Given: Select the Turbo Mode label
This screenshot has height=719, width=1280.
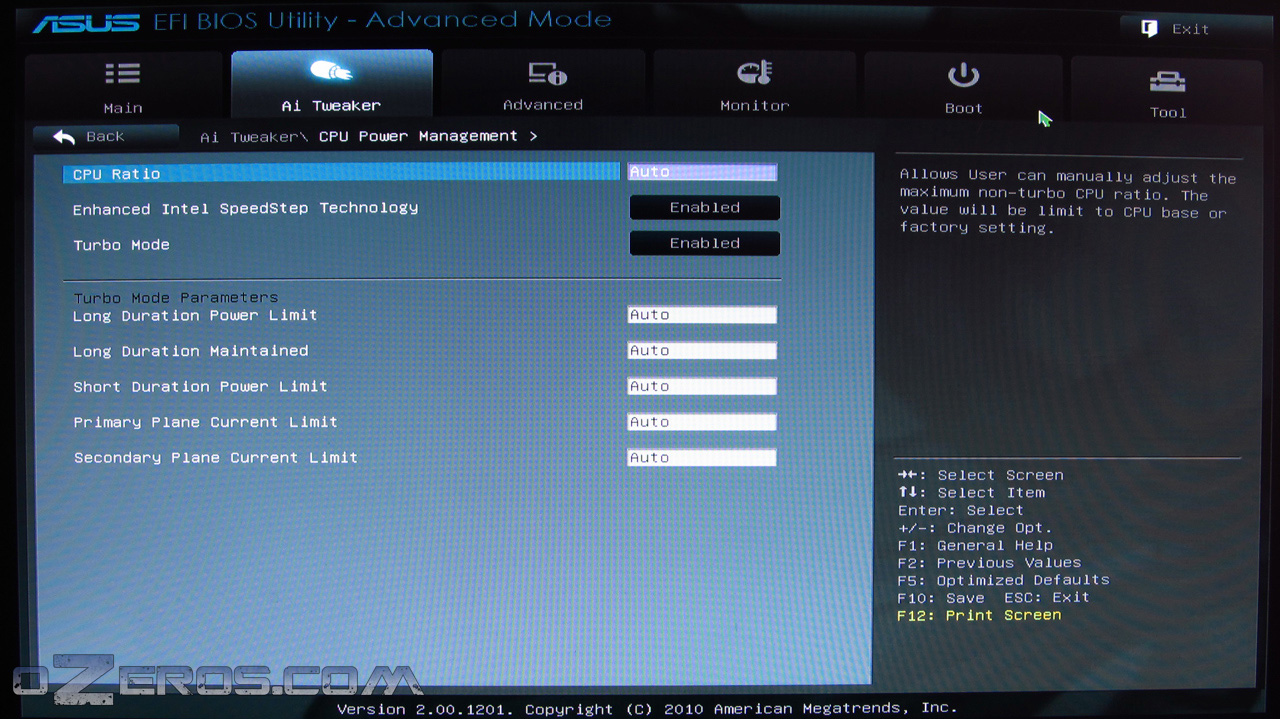Looking at the screenshot, I should pyautogui.click(x=121, y=245).
